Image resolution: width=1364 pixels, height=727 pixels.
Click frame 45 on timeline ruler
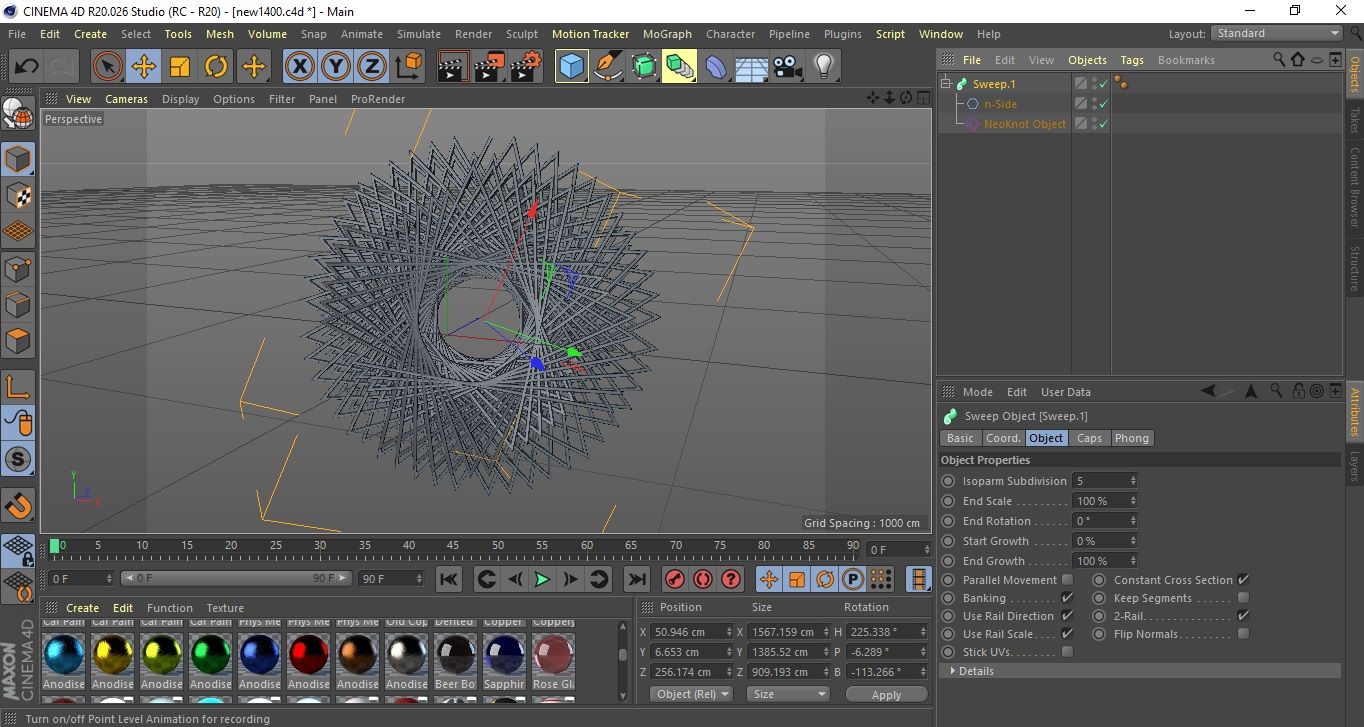(x=453, y=546)
